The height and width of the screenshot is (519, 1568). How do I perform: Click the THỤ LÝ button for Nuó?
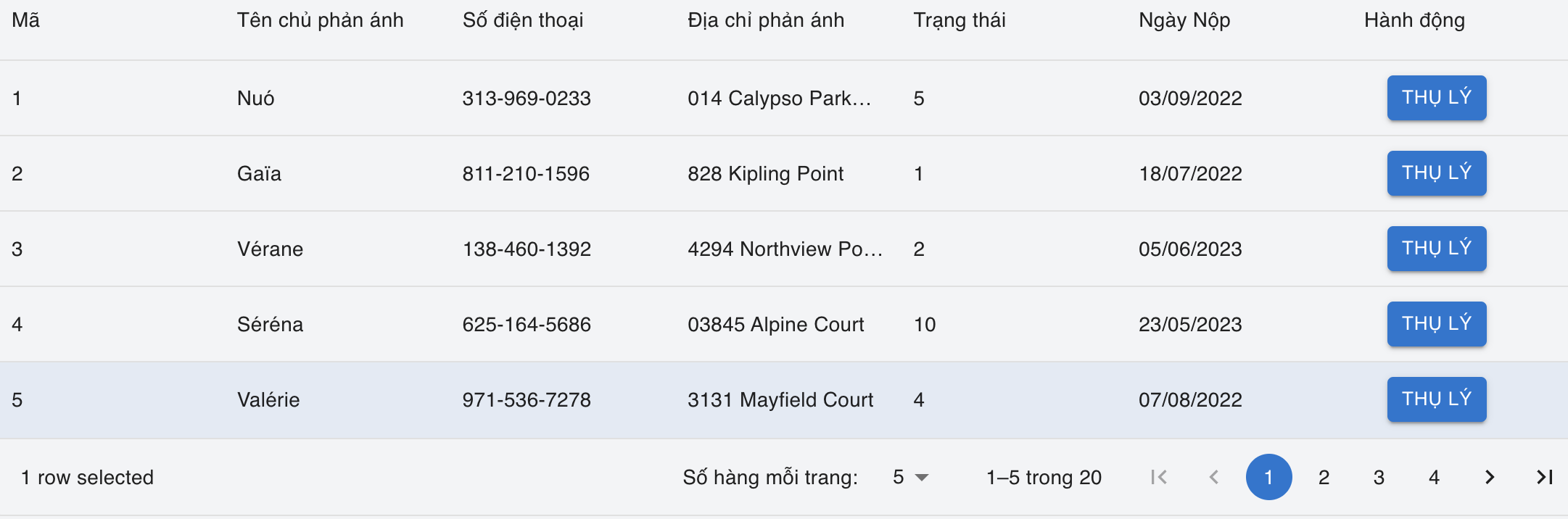click(1436, 98)
